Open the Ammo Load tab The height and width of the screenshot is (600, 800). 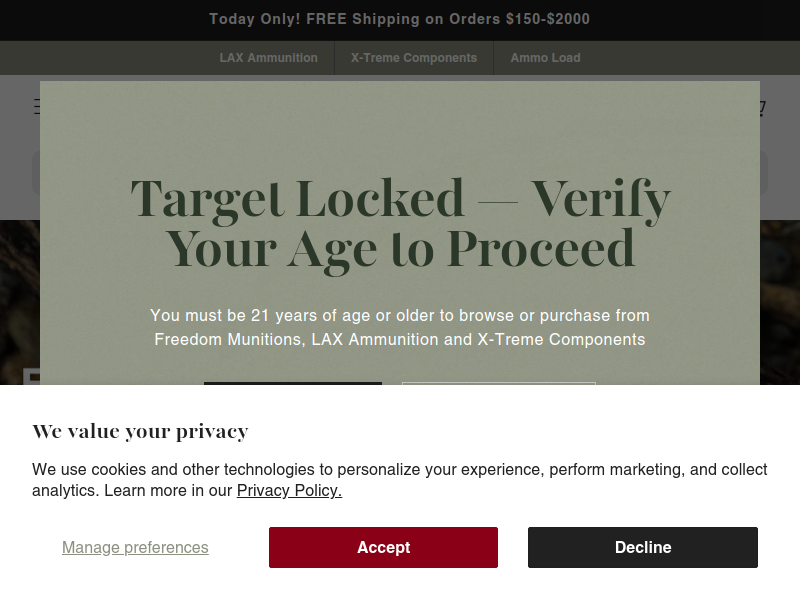pyautogui.click(x=545, y=58)
